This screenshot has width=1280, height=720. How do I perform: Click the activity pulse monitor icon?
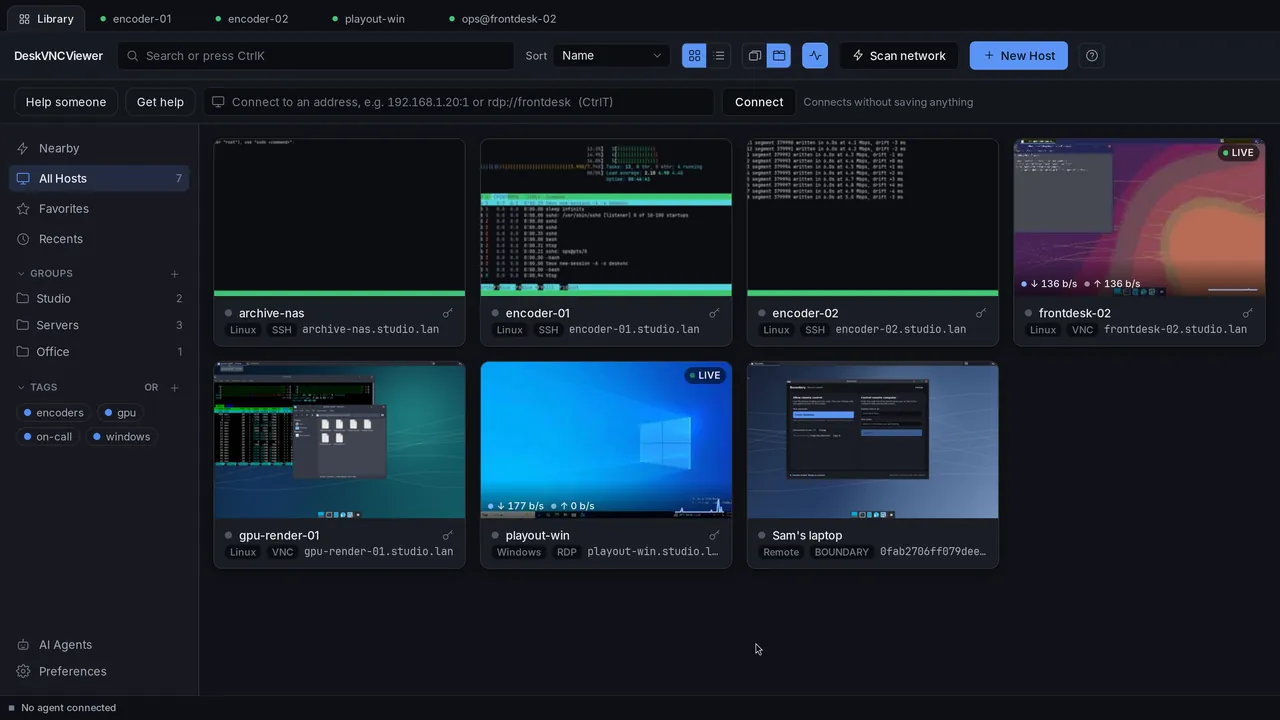pyautogui.click(x=815, y=56)
